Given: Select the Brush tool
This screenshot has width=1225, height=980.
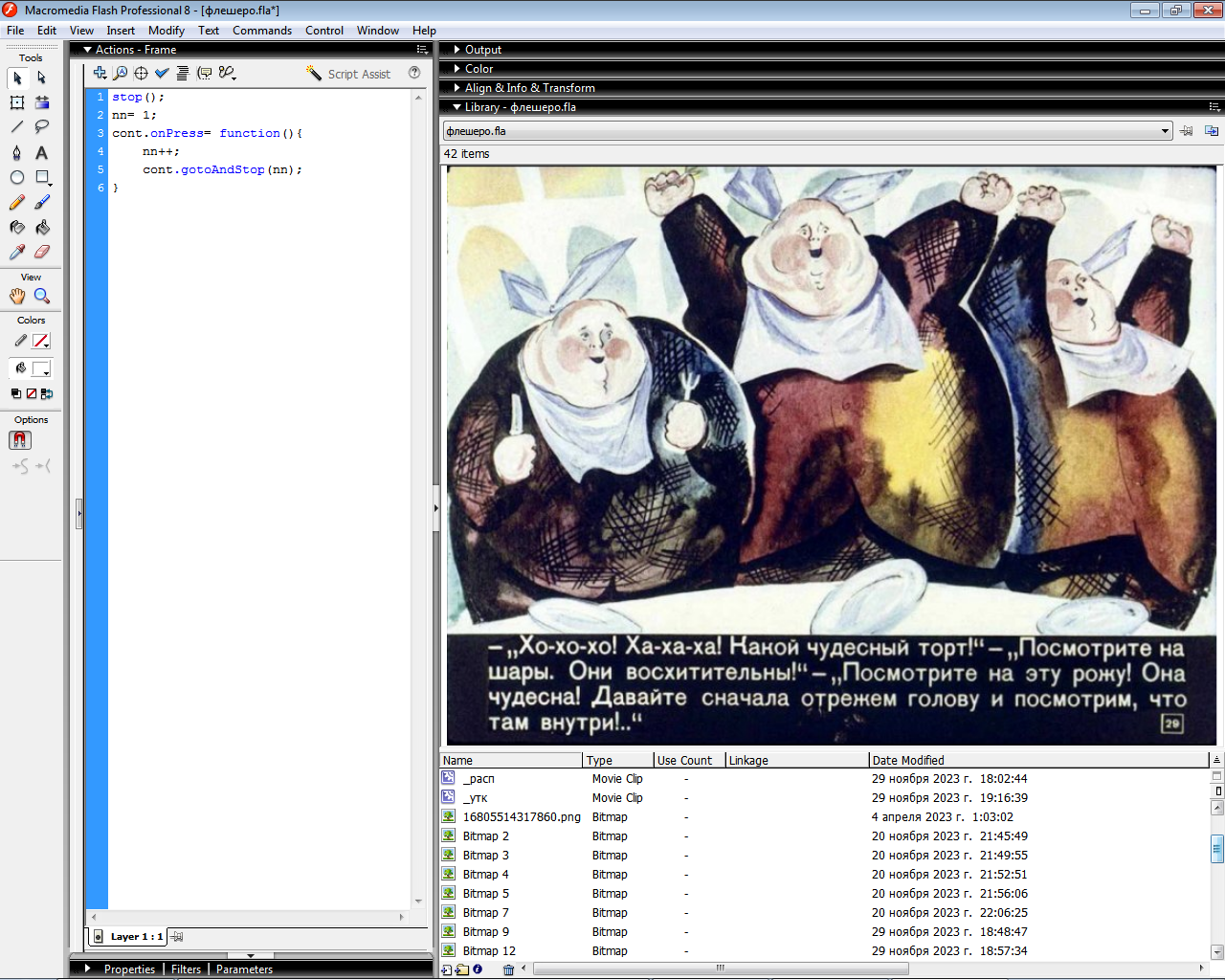Looking at the screenshot, I should tap(42, 202).
